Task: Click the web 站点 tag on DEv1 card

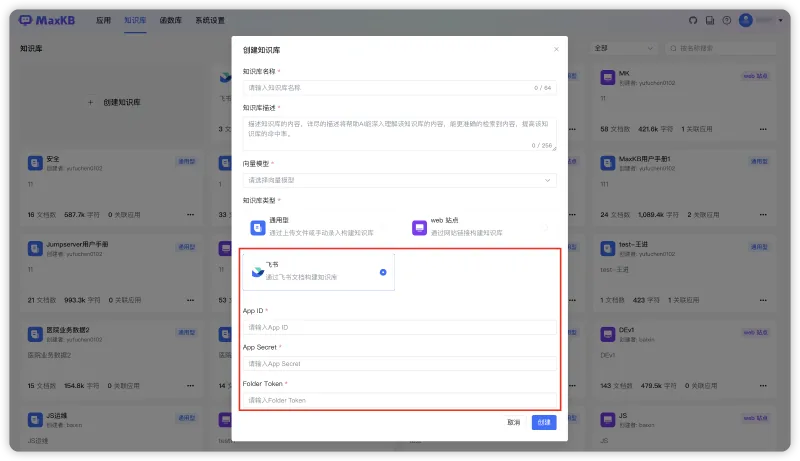Action: click(755, 332)
